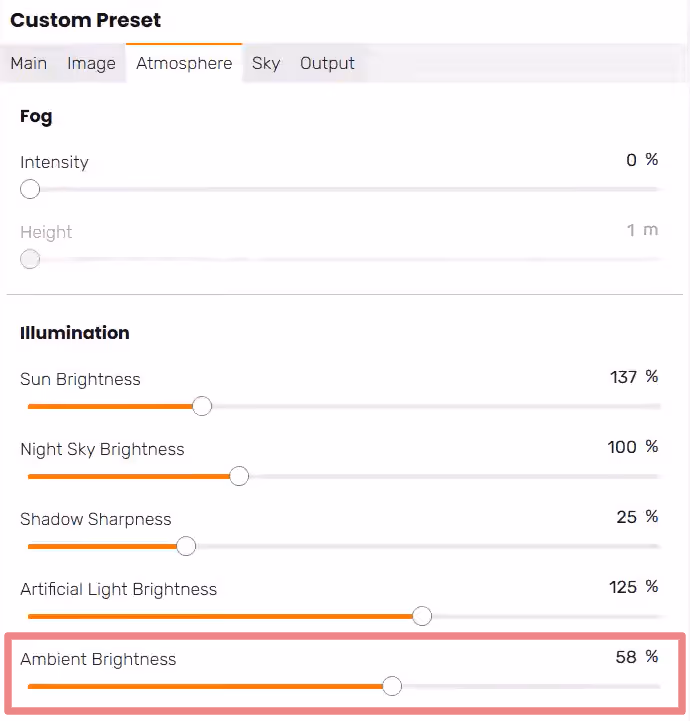Screen dimensions: 690x721
Task: Click the Custom Preset title
Action: click(x=85, y=20)
